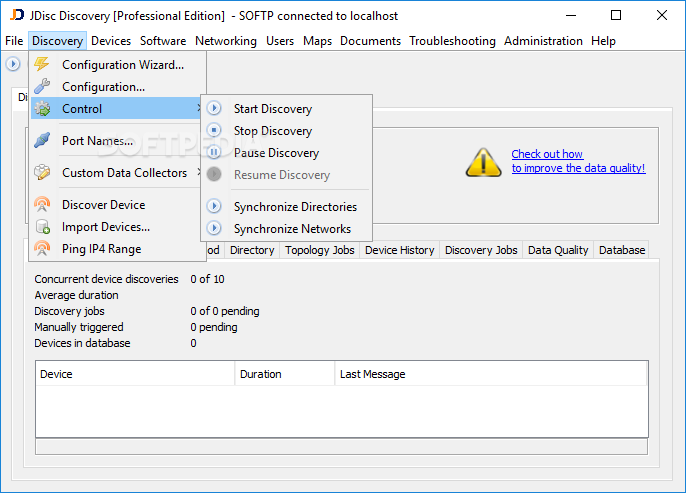The image size is (686, 493).
Task: Select Configuration Wizard... menu entry
Action: (x=118, y=65)
